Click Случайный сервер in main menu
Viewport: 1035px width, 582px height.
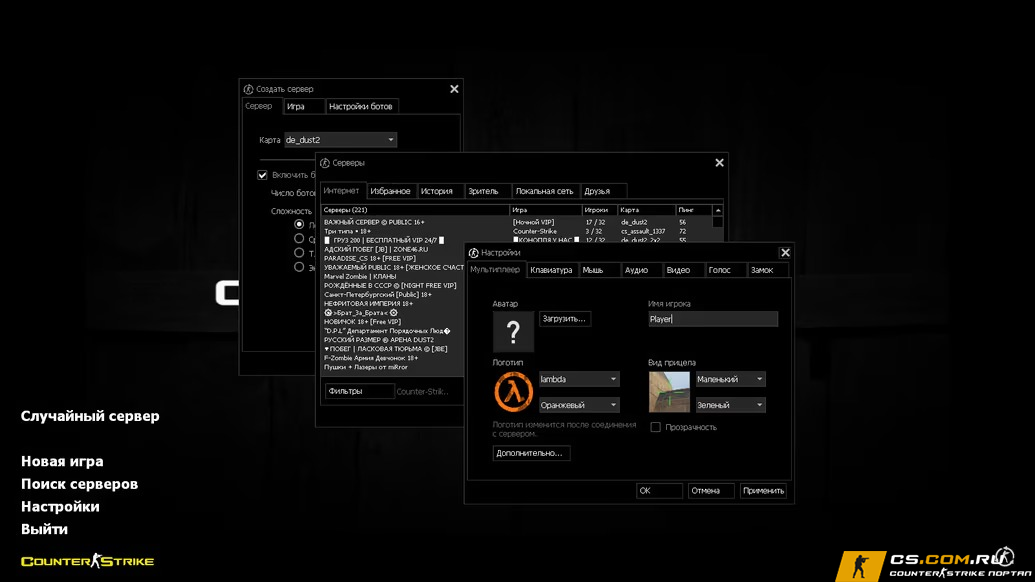pyautogui.click(x=90, y=416)
